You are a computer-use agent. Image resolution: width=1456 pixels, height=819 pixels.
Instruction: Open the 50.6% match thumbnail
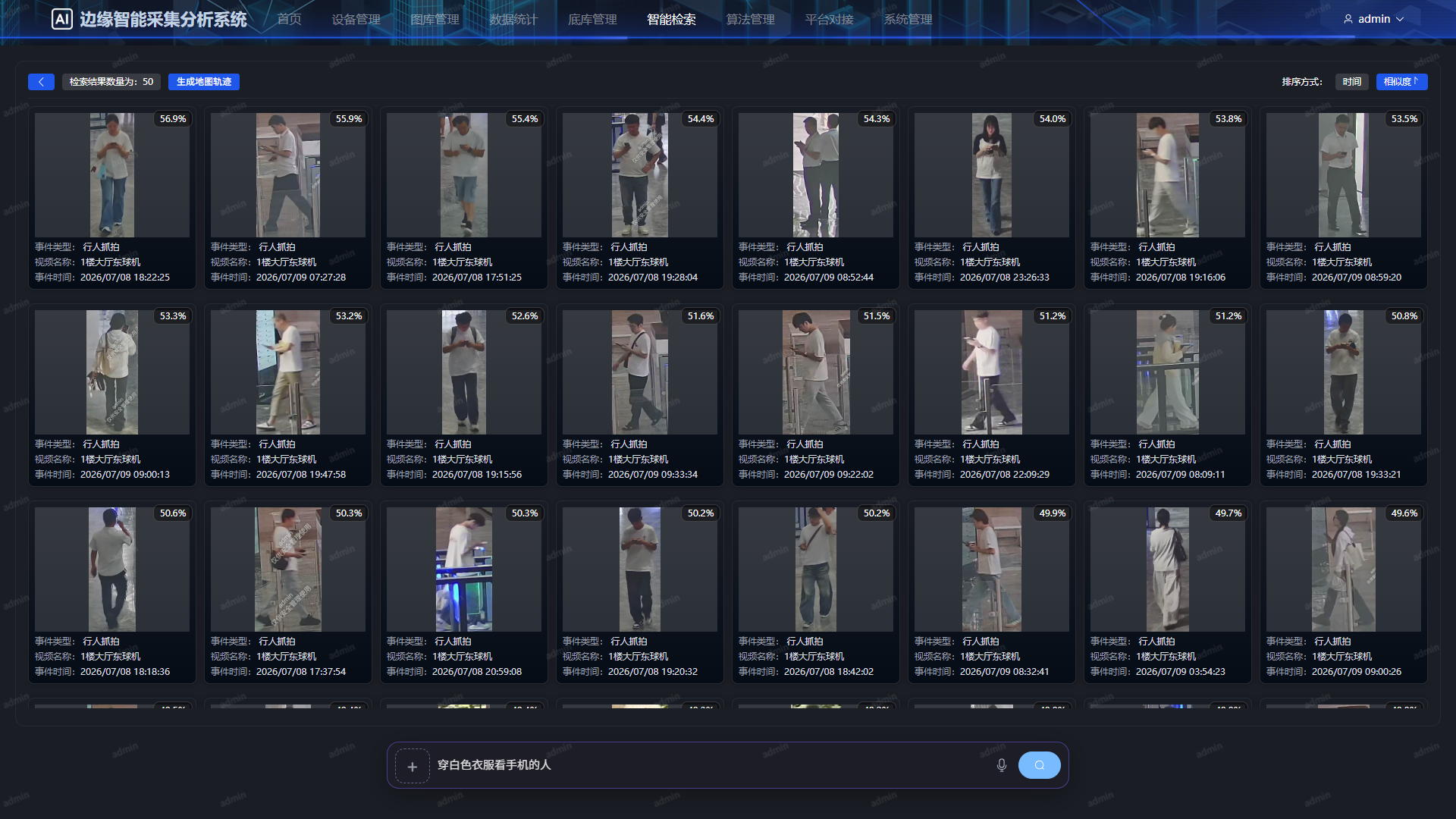tap(112, 570)
